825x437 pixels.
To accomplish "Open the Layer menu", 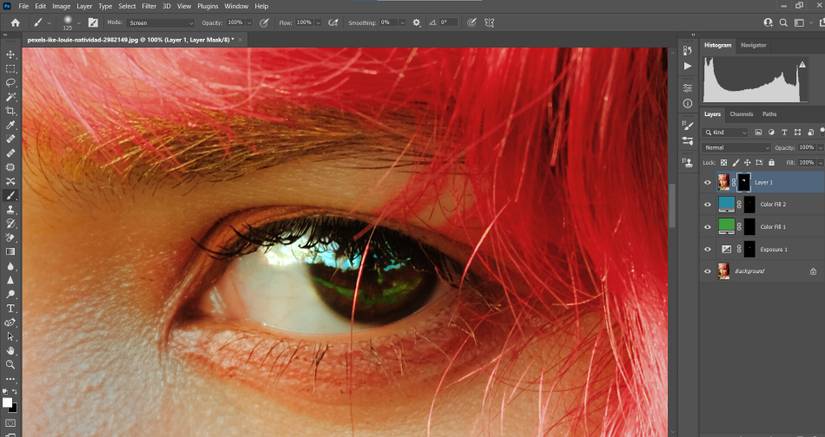I will pos(84,6).
